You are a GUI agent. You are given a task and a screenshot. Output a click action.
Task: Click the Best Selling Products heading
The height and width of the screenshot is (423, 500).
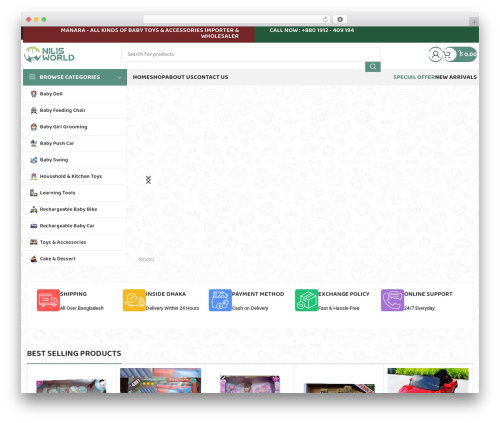[x=74, y=354]
